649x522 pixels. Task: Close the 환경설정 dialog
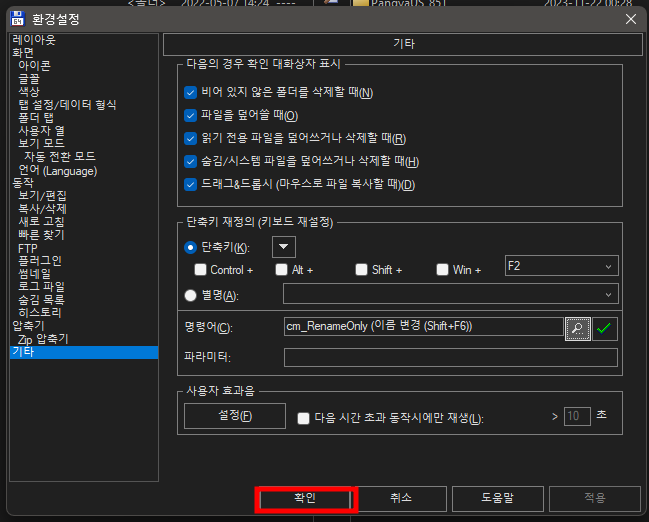[631, 19]
